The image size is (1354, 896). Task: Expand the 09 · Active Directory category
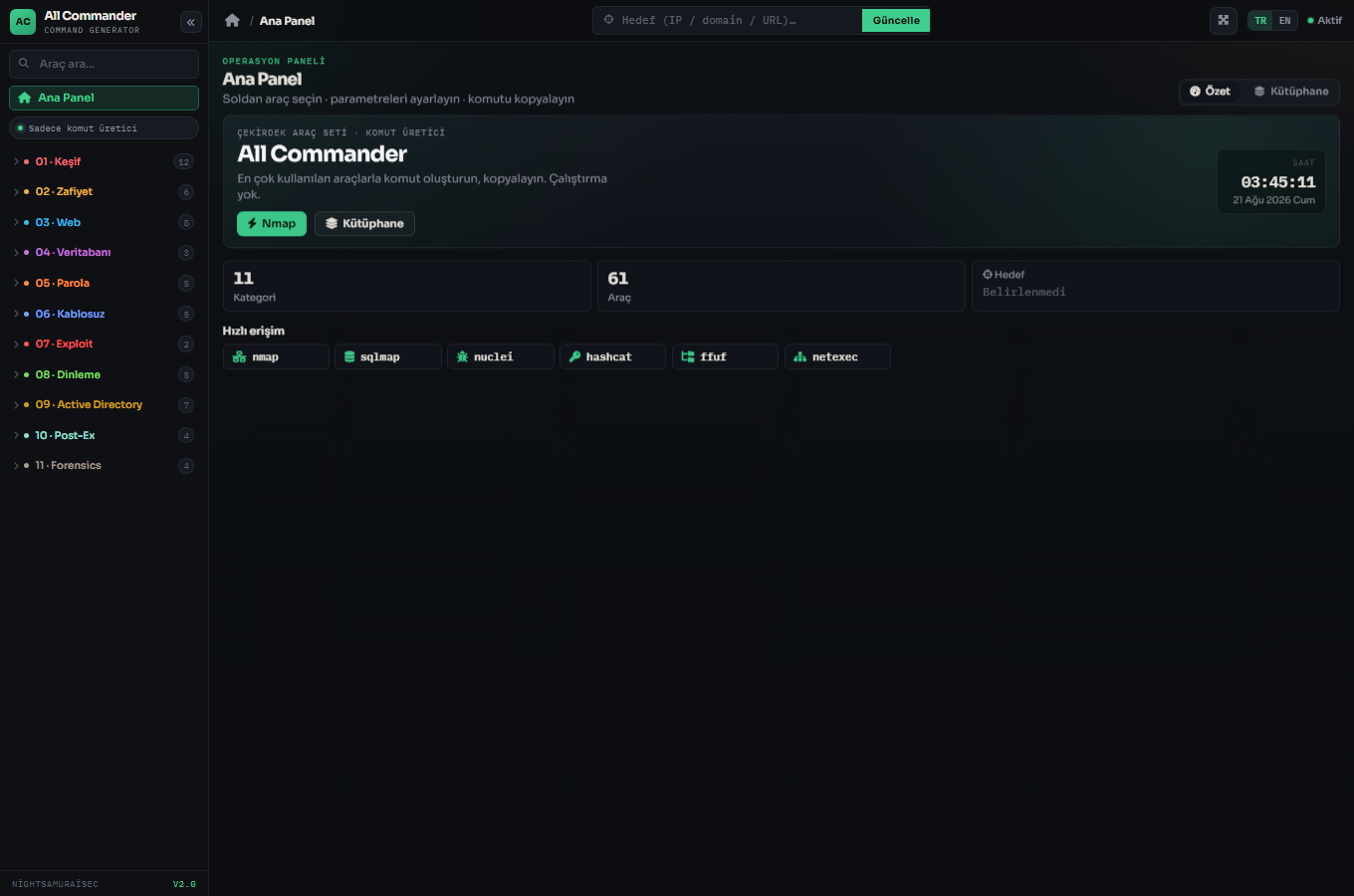(x=104, y=405)
